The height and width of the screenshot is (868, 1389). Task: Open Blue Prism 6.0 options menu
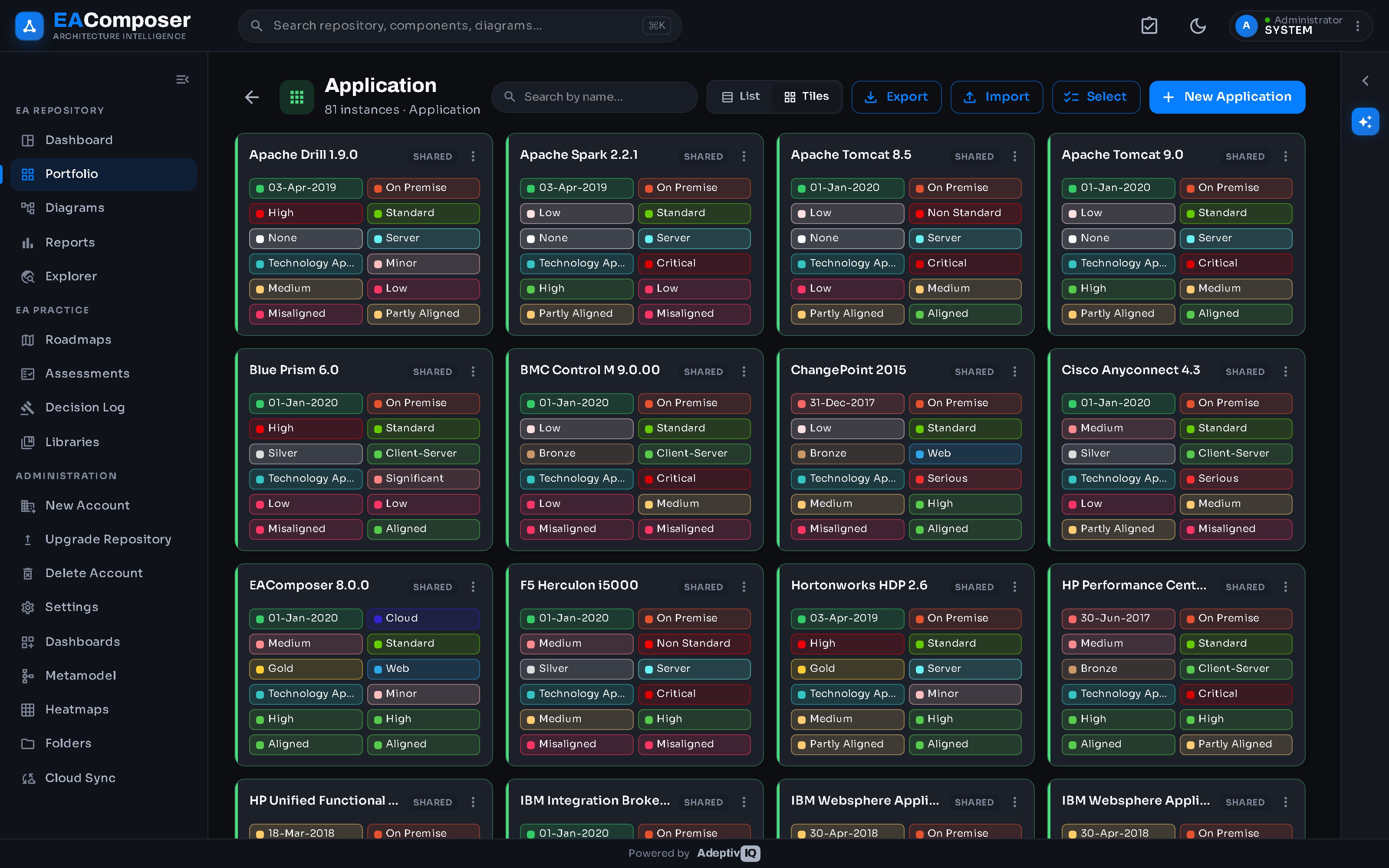click(x=473, y=372)
